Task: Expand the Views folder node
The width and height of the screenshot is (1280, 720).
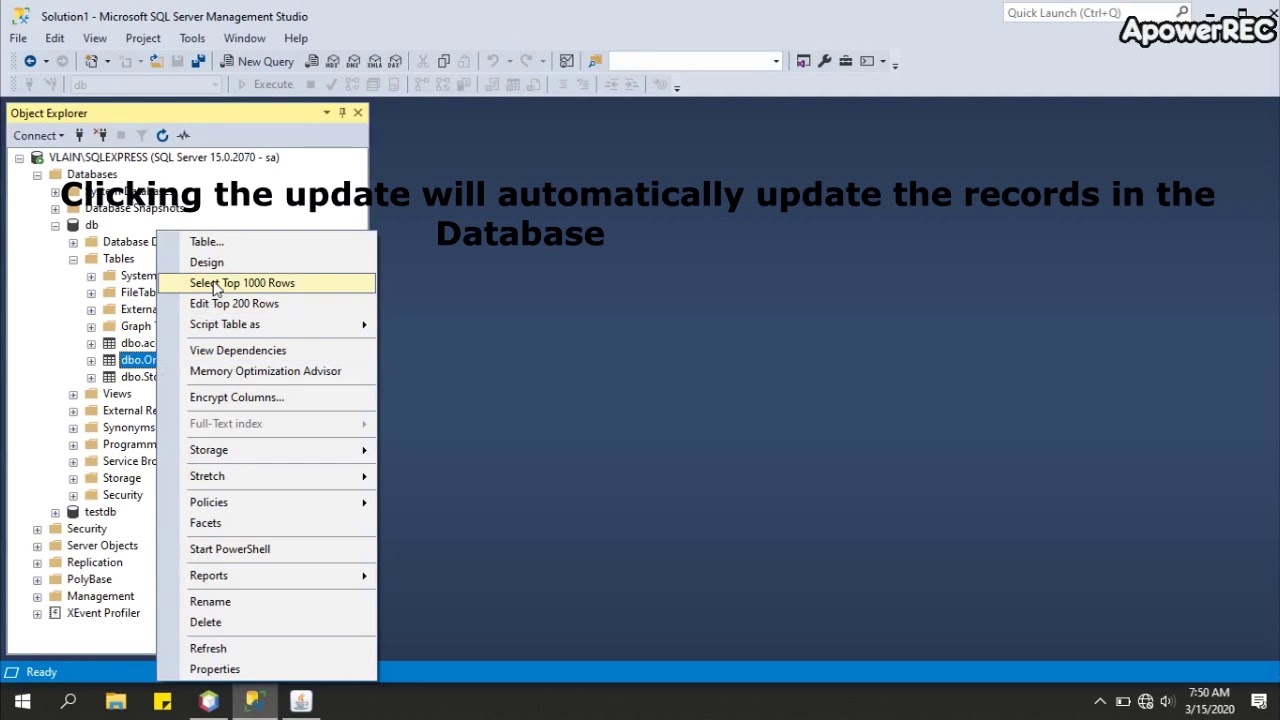Action: [x=73, y=394]
